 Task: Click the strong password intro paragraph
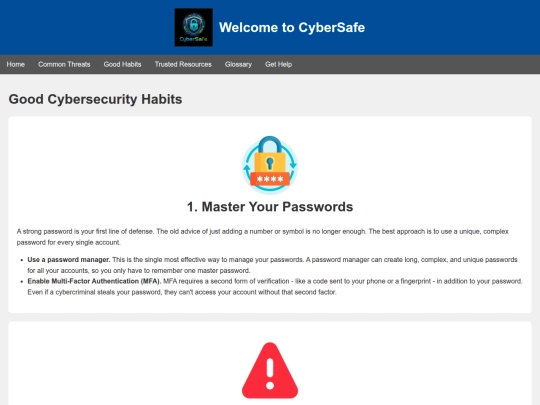coord(263,237)
